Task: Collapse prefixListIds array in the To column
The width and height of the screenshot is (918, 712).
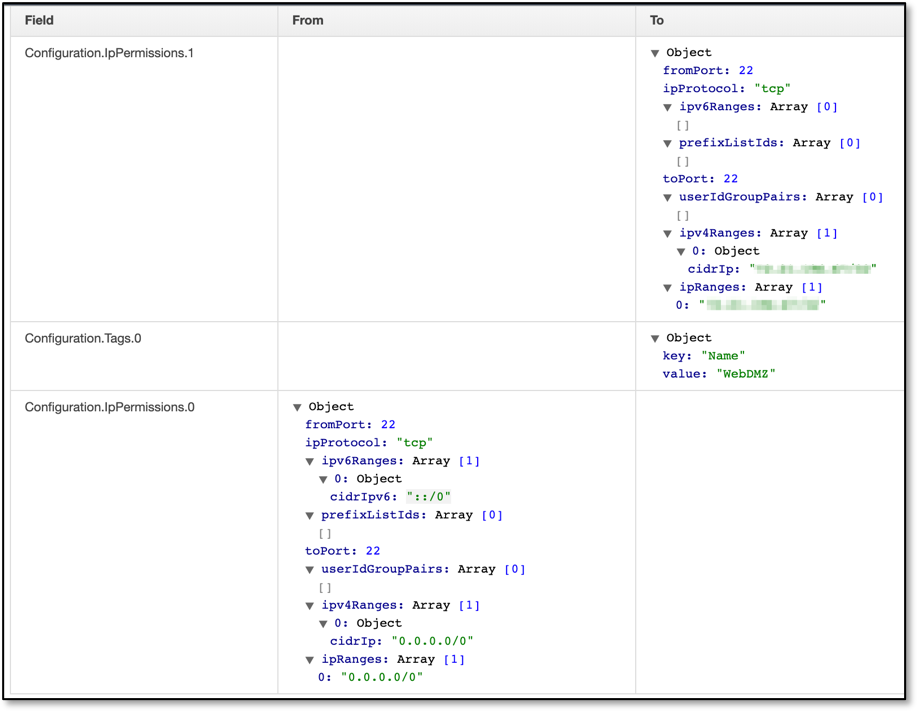Action: (x=667, y=143)
